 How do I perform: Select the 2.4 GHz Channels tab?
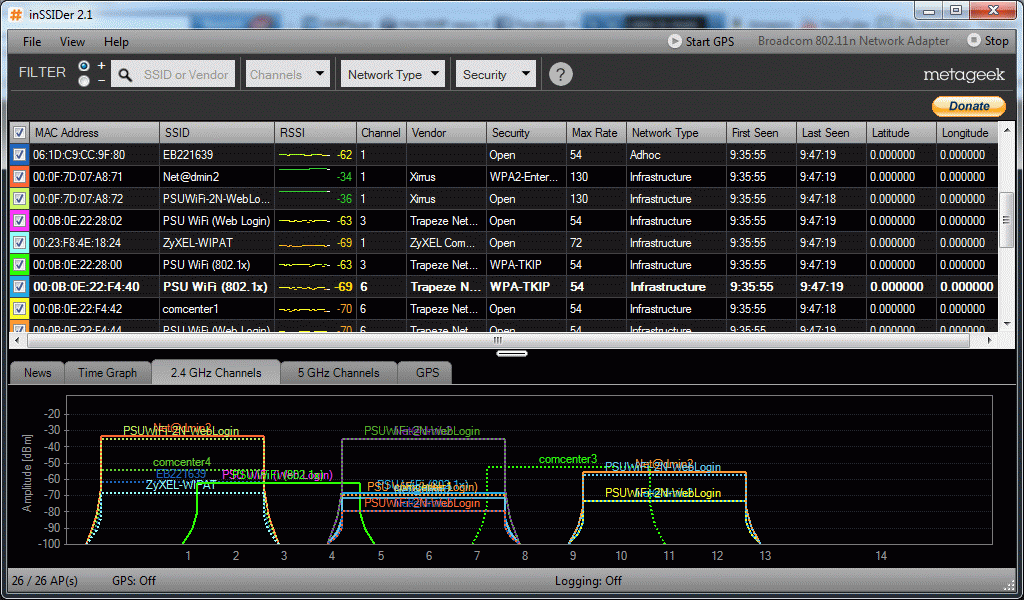[216, 373]
